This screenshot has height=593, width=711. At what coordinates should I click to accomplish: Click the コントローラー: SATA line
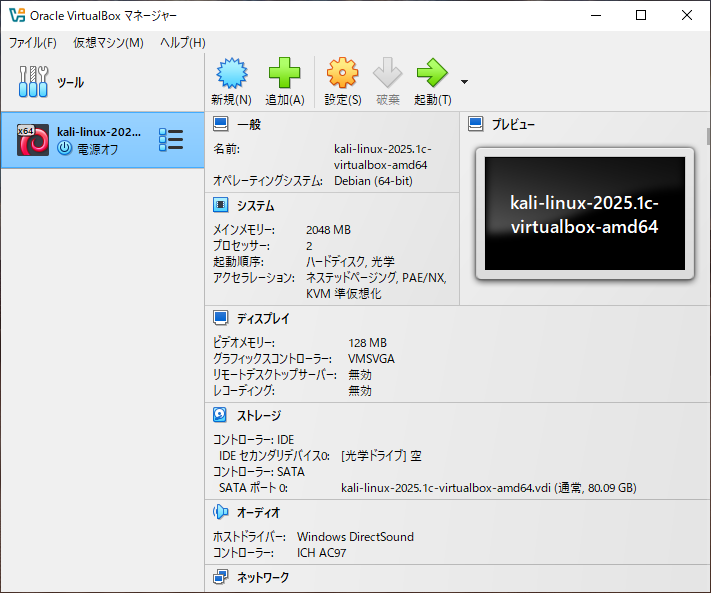pos(259,471)
